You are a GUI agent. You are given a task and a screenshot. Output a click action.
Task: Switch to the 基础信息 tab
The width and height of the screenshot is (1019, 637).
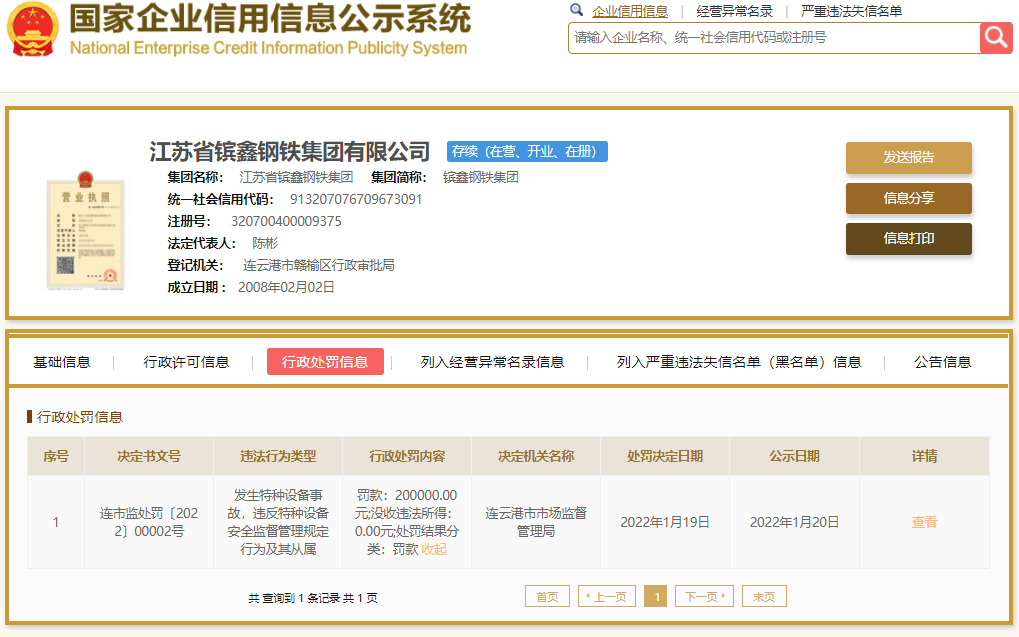pyautogui.click(x=62, y=362)
